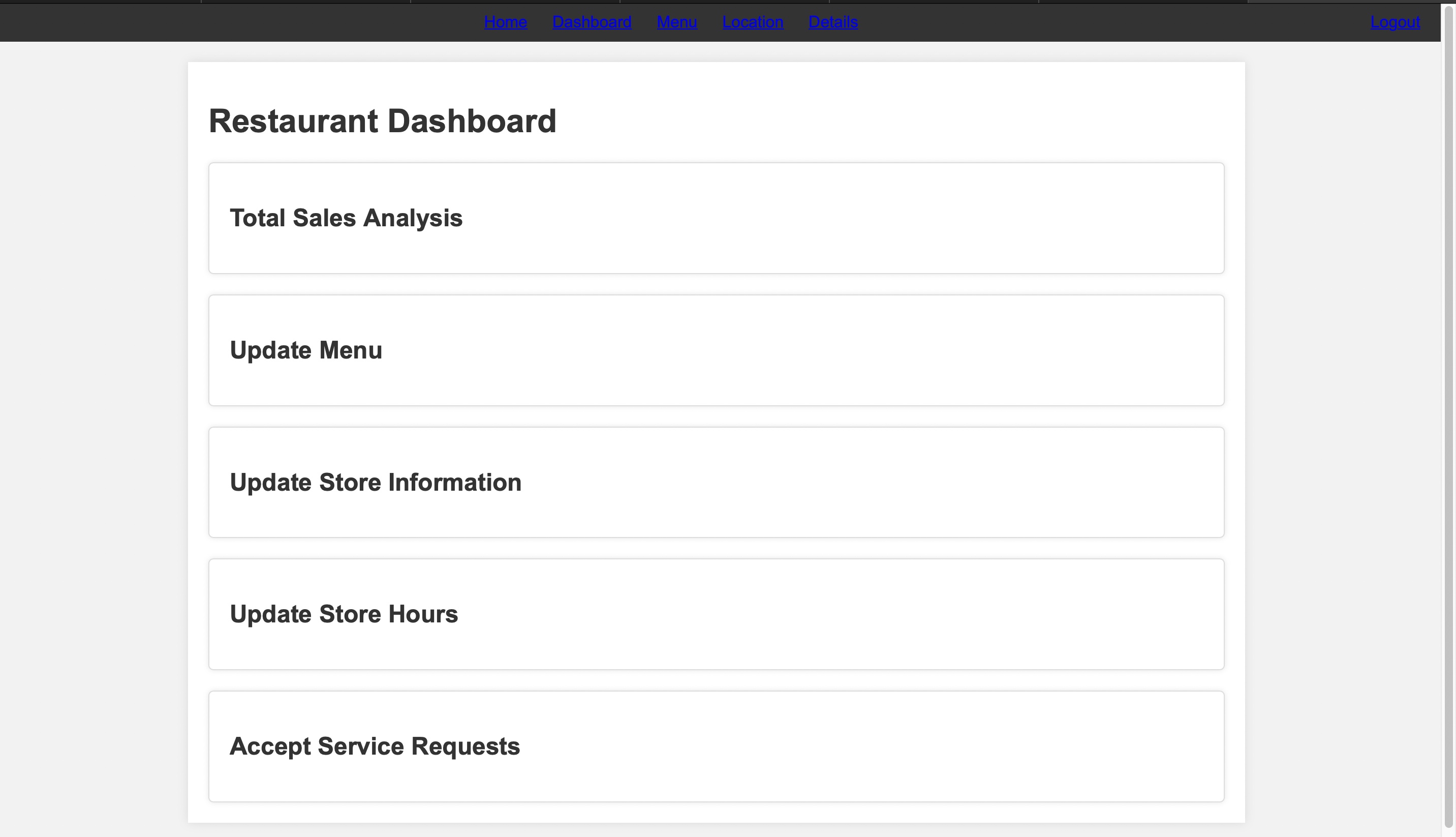Click the Restaurant Dashboard page title
Image resolution: width=1456 pixels, height=837 pixels.
coord(382,122)
